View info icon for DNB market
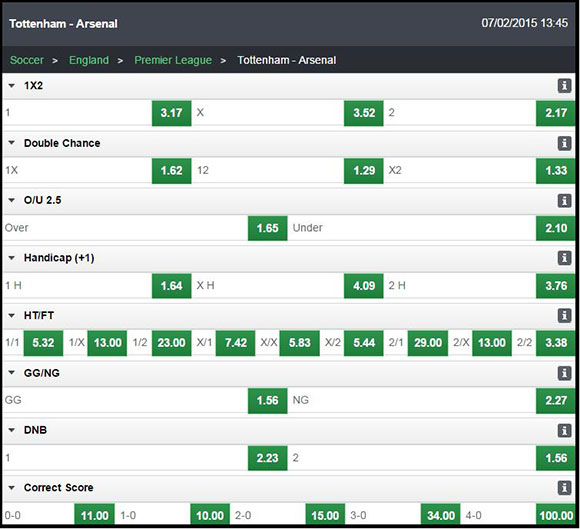 (564, 430)
